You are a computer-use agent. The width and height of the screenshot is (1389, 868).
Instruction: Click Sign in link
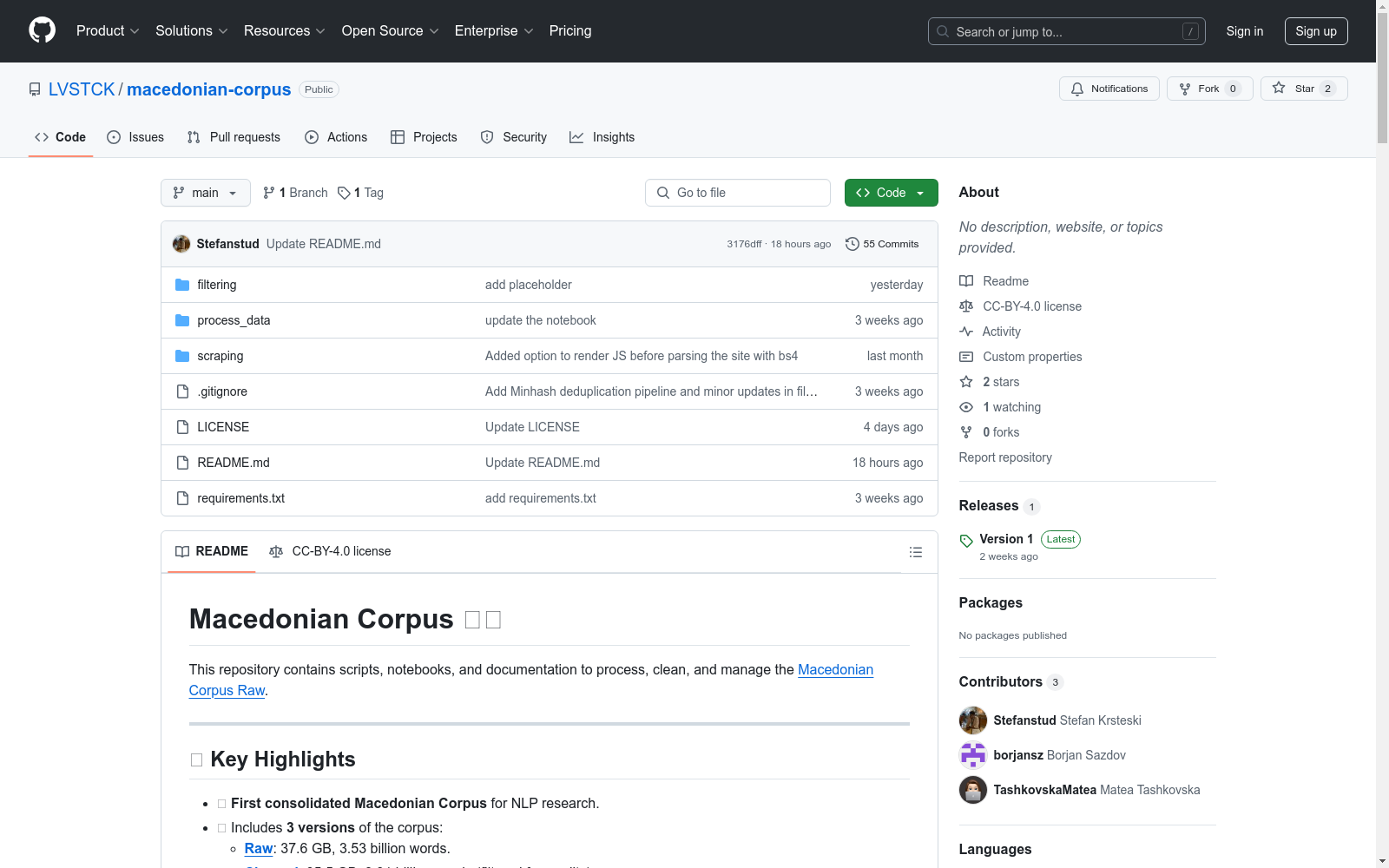tap(1245, 31)
